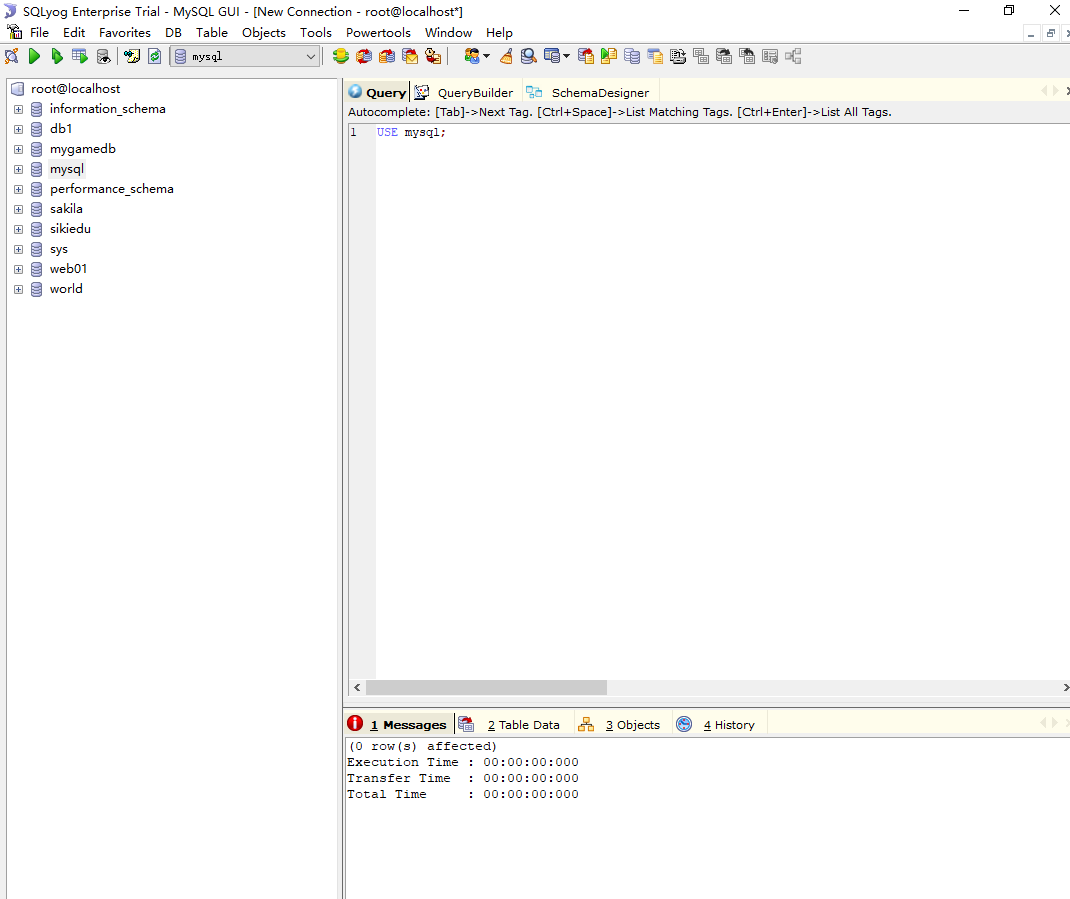The height and width of the screenshot is (899, 1070).
Task: Select the sakila database label
Action: 66,209
